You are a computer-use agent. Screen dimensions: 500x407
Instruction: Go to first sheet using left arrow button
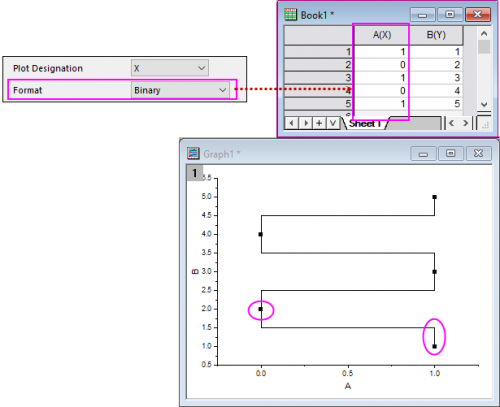[x=291, y=123]
